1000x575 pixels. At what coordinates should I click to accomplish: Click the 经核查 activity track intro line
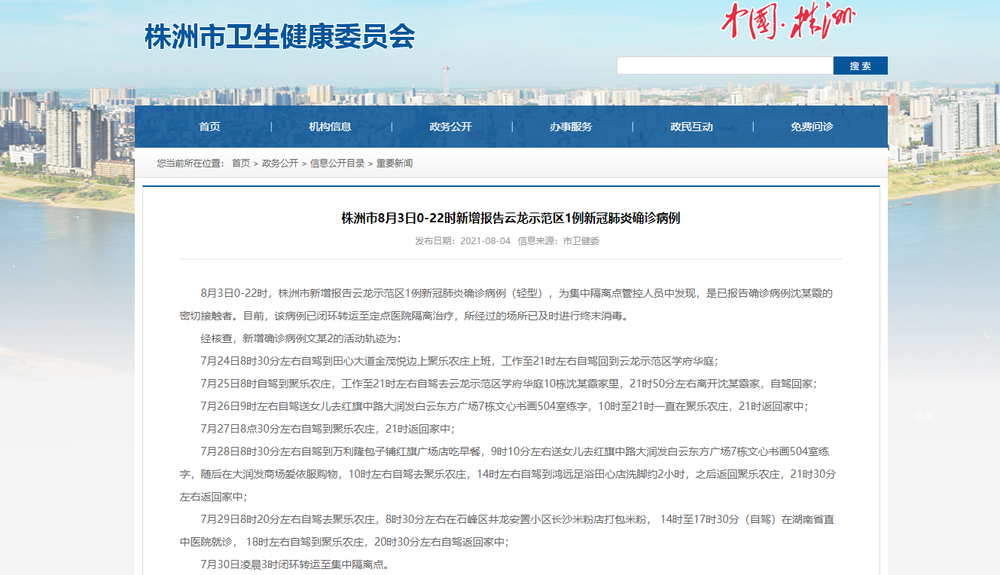coord(286,339)
